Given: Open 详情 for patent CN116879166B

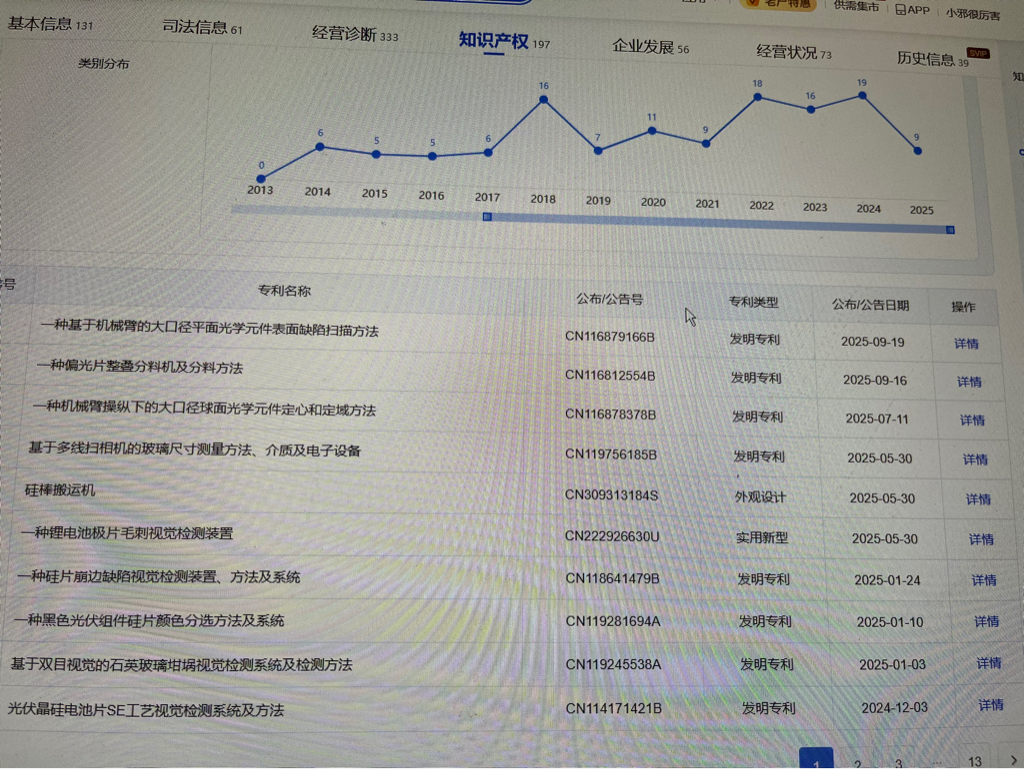Looking at the screenshot, I should [966, 344].
